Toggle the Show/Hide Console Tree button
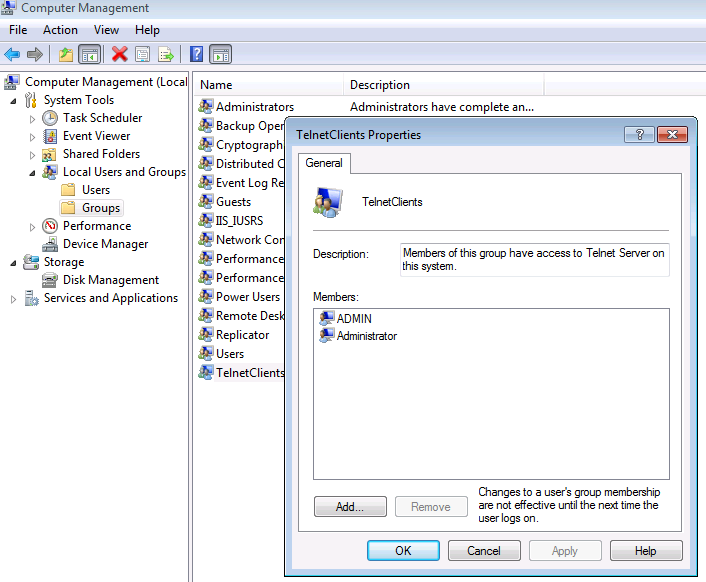 tap(89, 54)
